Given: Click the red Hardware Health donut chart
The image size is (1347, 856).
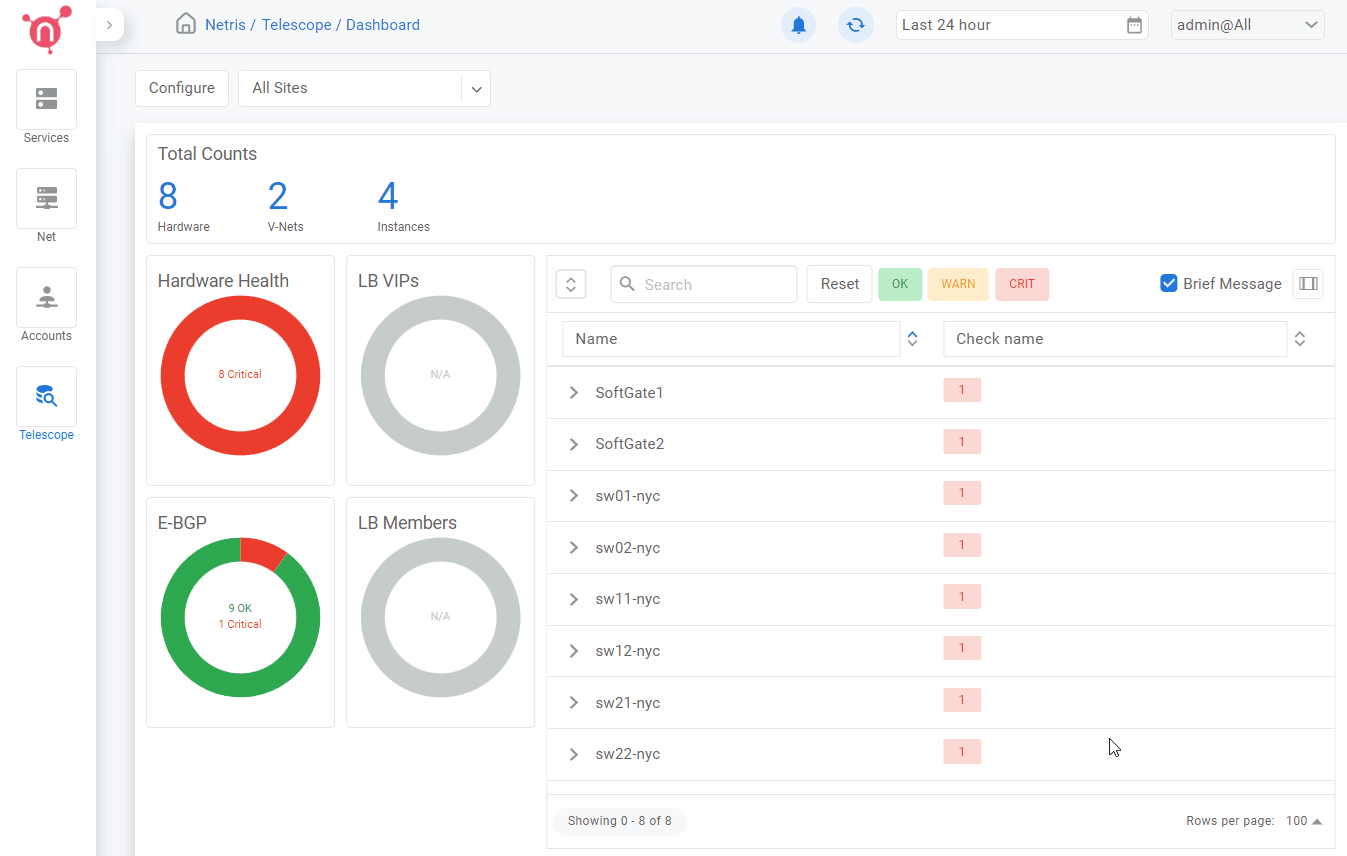Looking at the screenshot, I should click(x=173, y=375).
